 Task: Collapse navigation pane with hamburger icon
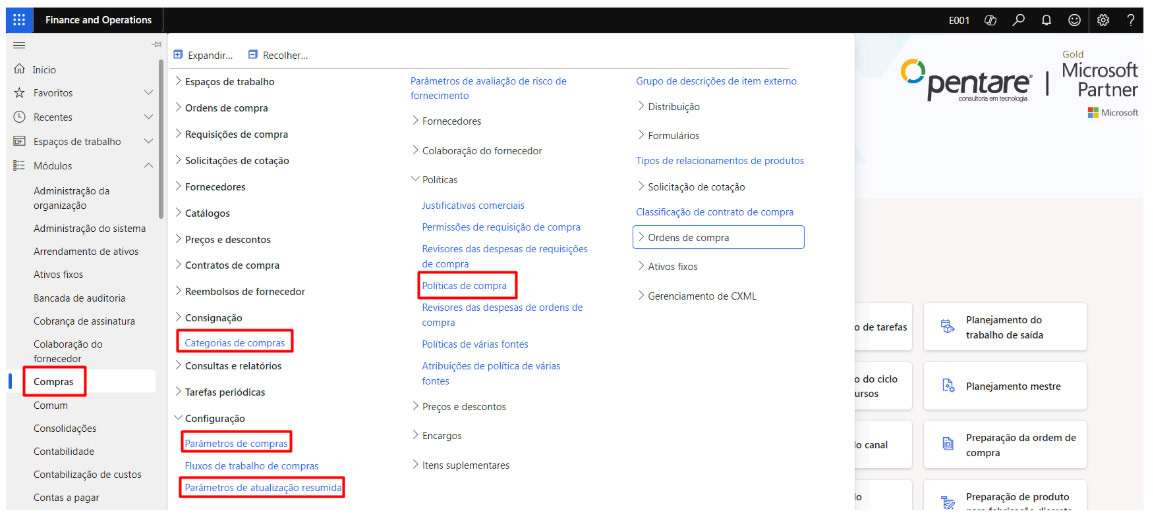point(18,45)
